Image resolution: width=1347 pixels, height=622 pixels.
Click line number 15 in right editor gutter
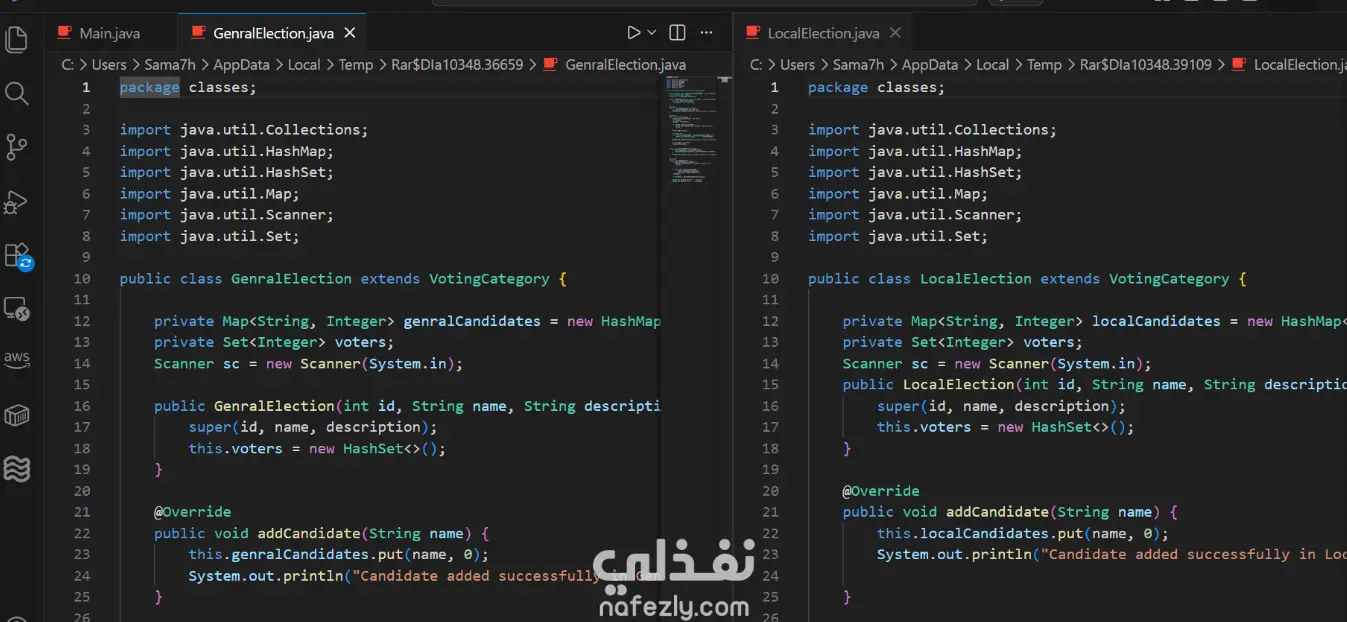[x=770, y=385]
